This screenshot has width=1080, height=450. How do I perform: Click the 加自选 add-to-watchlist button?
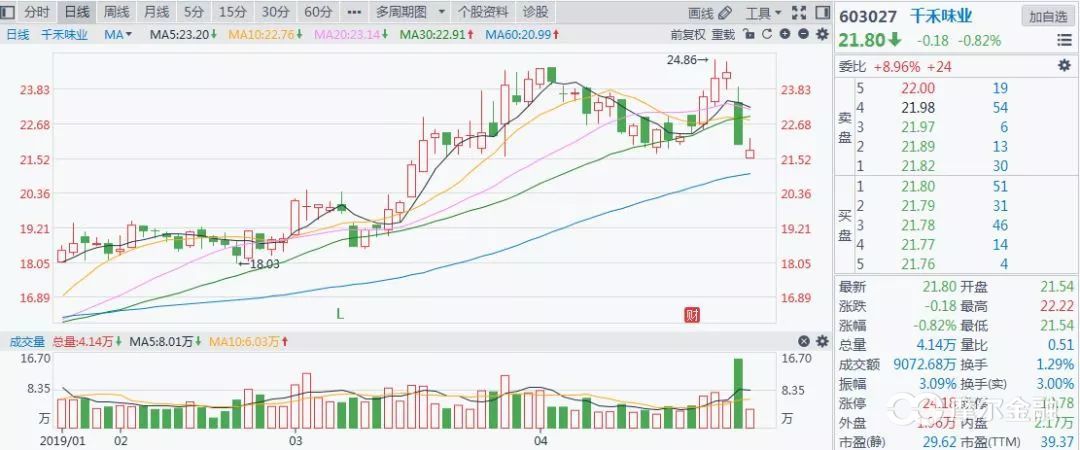click(1047, 17)
